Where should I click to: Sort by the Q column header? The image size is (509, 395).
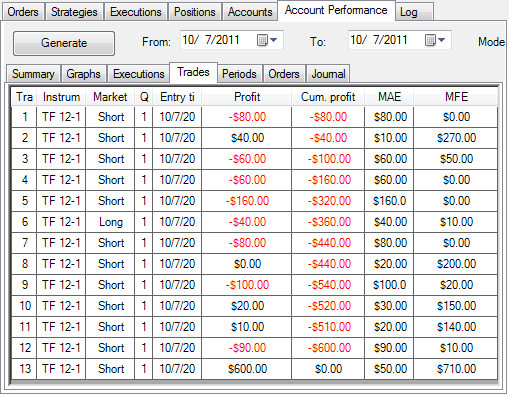tap(144, 97)
